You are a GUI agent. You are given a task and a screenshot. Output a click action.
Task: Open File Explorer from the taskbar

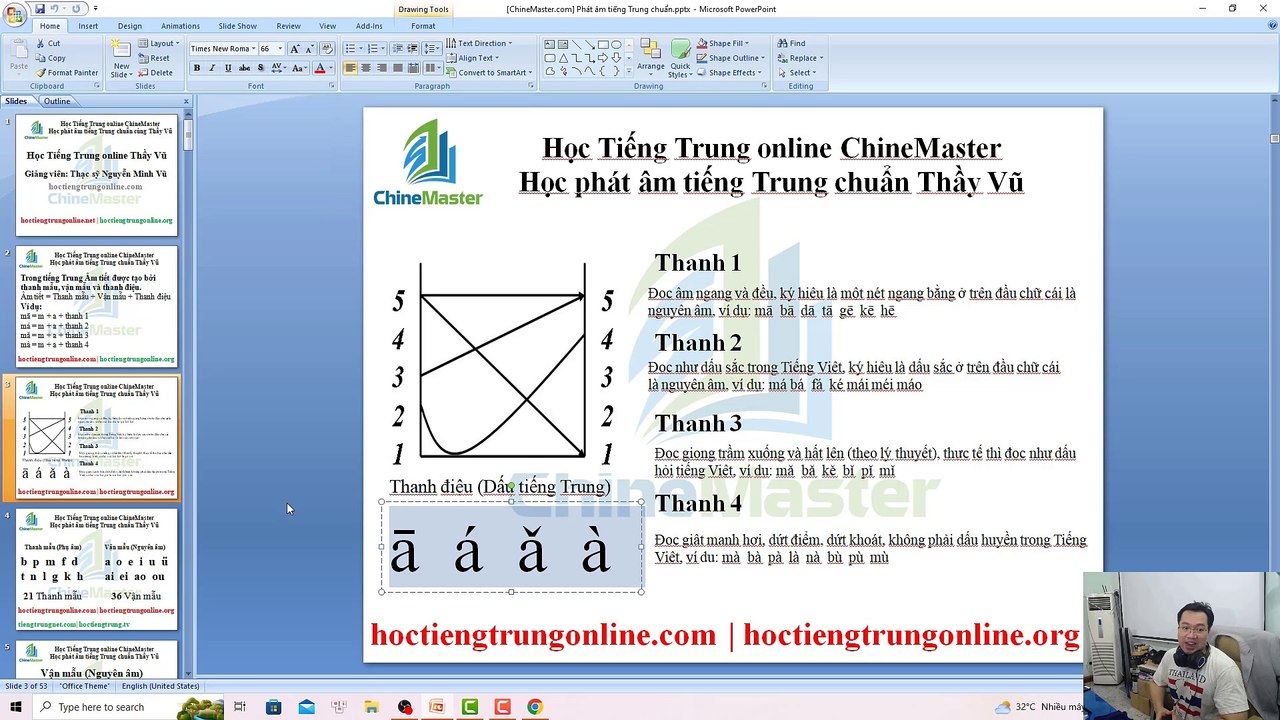pos(371,707)
